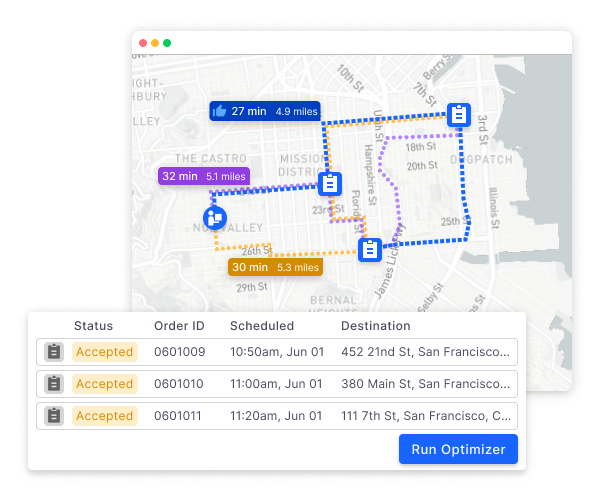
Task: Click the Accepted status badge for order 0601011
Action: 104,415
